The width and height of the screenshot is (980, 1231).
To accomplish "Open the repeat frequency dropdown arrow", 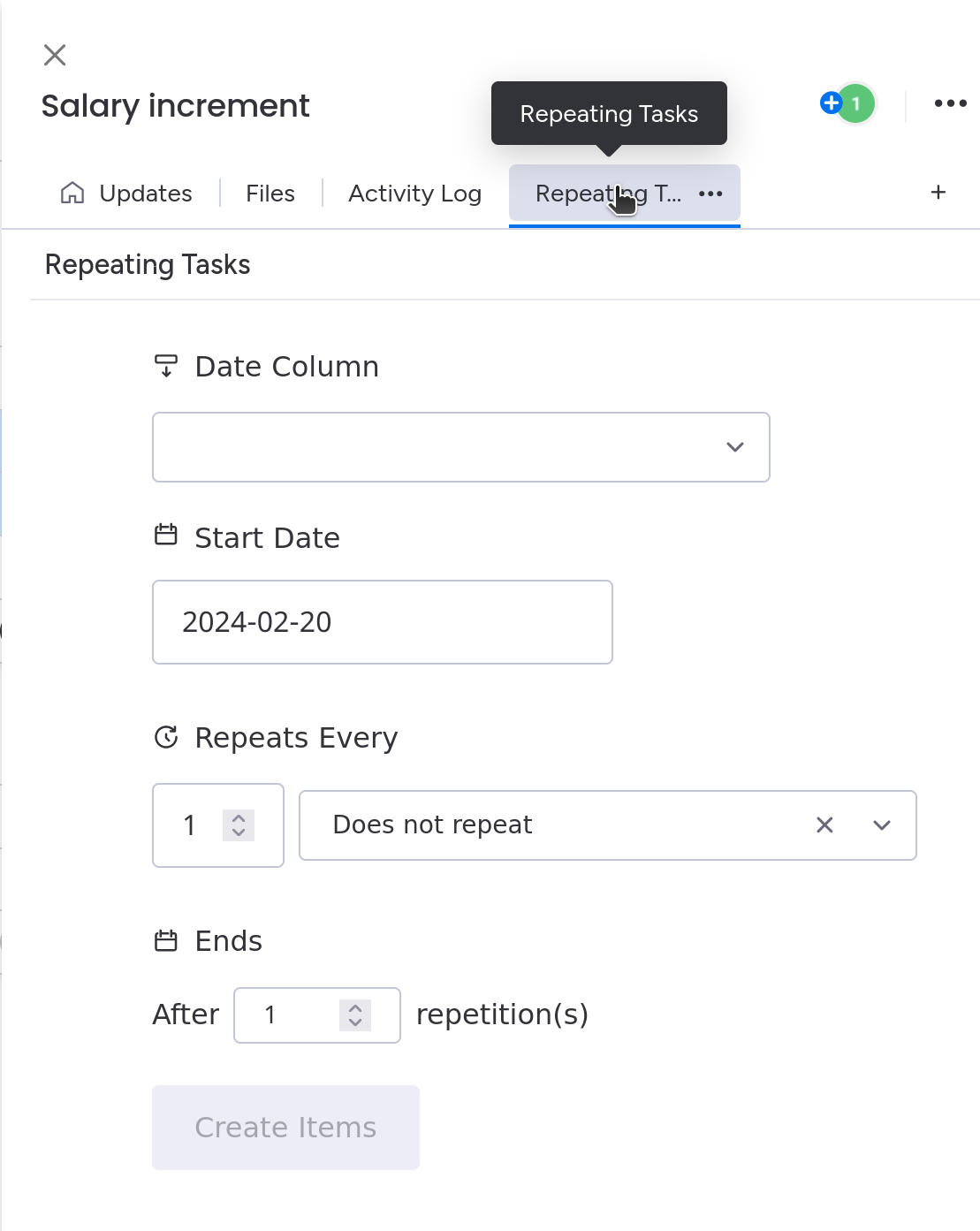I will pyautogui.click(x=881, y=825).
